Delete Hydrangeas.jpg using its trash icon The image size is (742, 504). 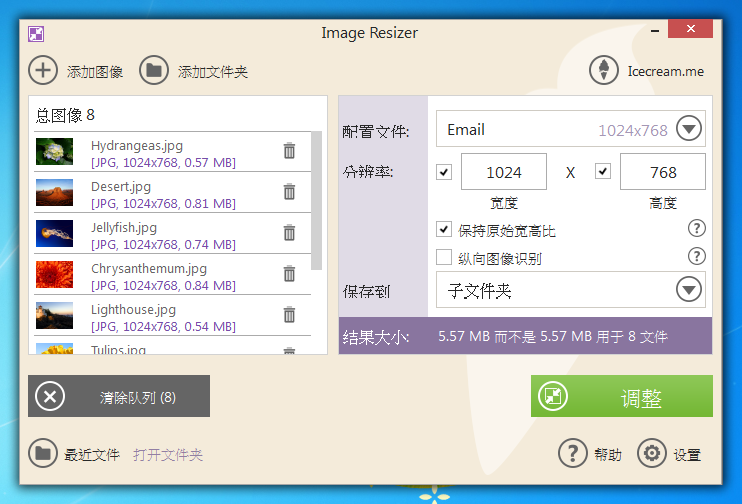point(289,151)
